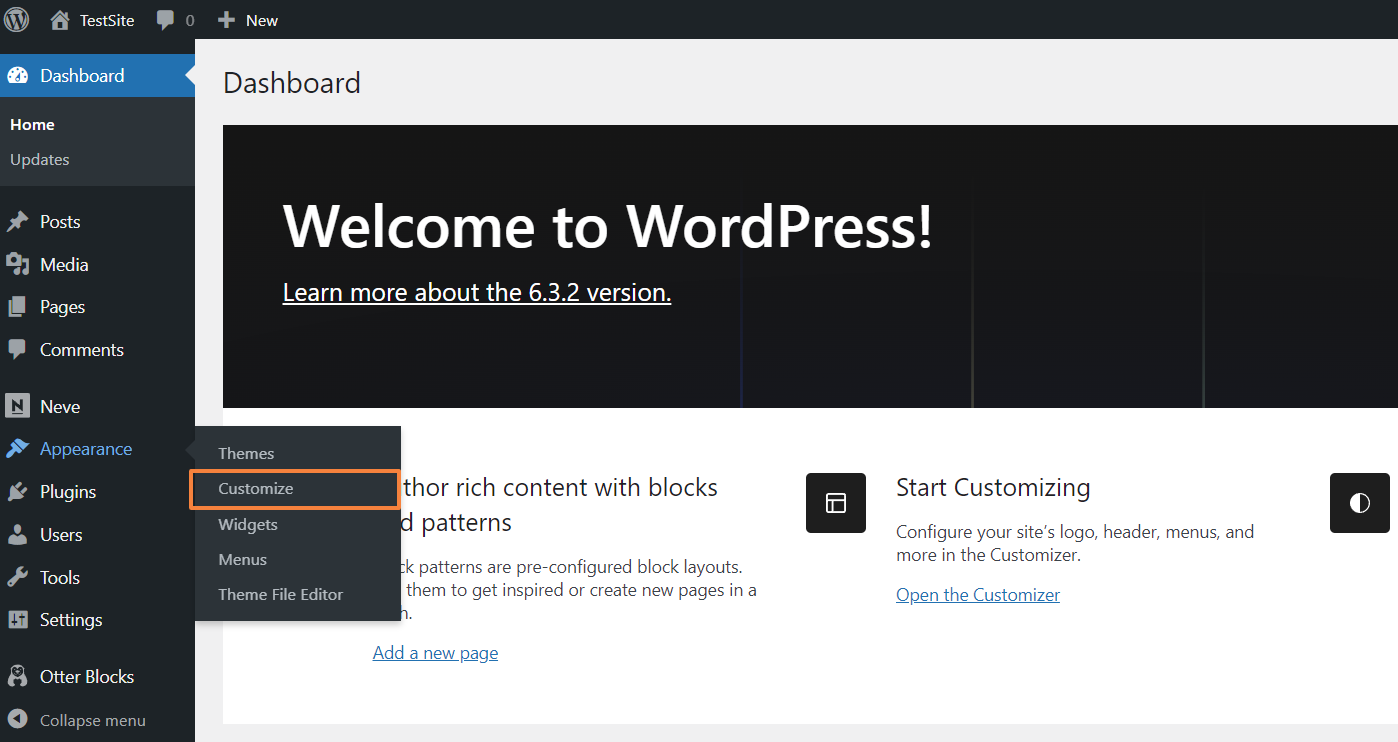1398x742 pixels.
Task: Click the Pages icon in sidebar
Action: click(x=18, y=307)
